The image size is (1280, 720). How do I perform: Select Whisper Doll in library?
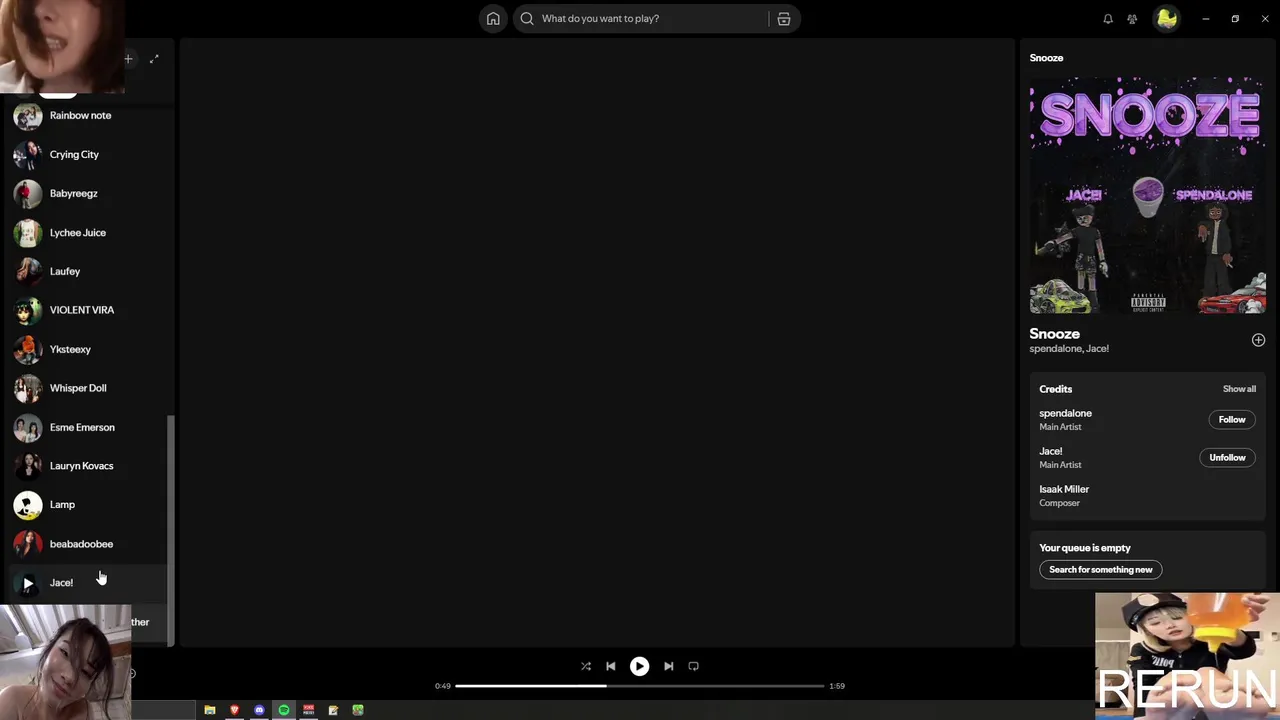[88, 388]
